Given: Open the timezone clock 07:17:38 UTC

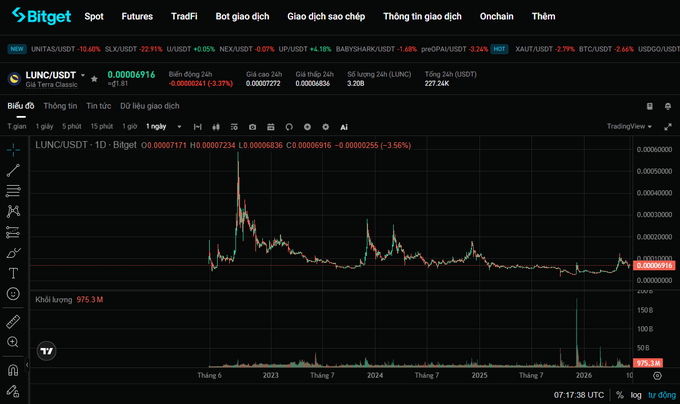Looking at the screenshot, I should 579,395.
